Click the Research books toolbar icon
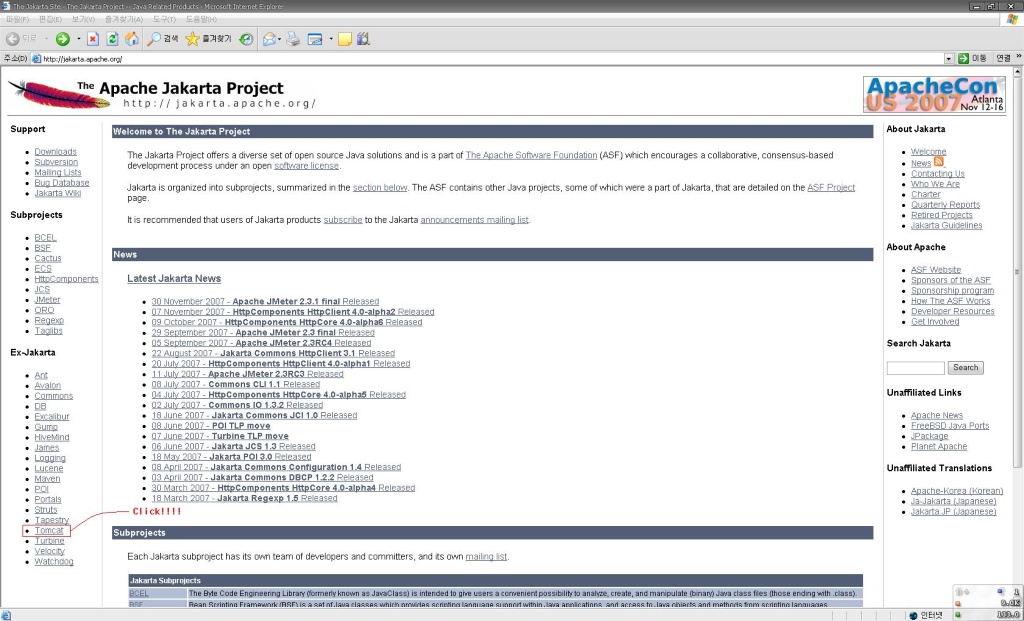 (364, 39)
